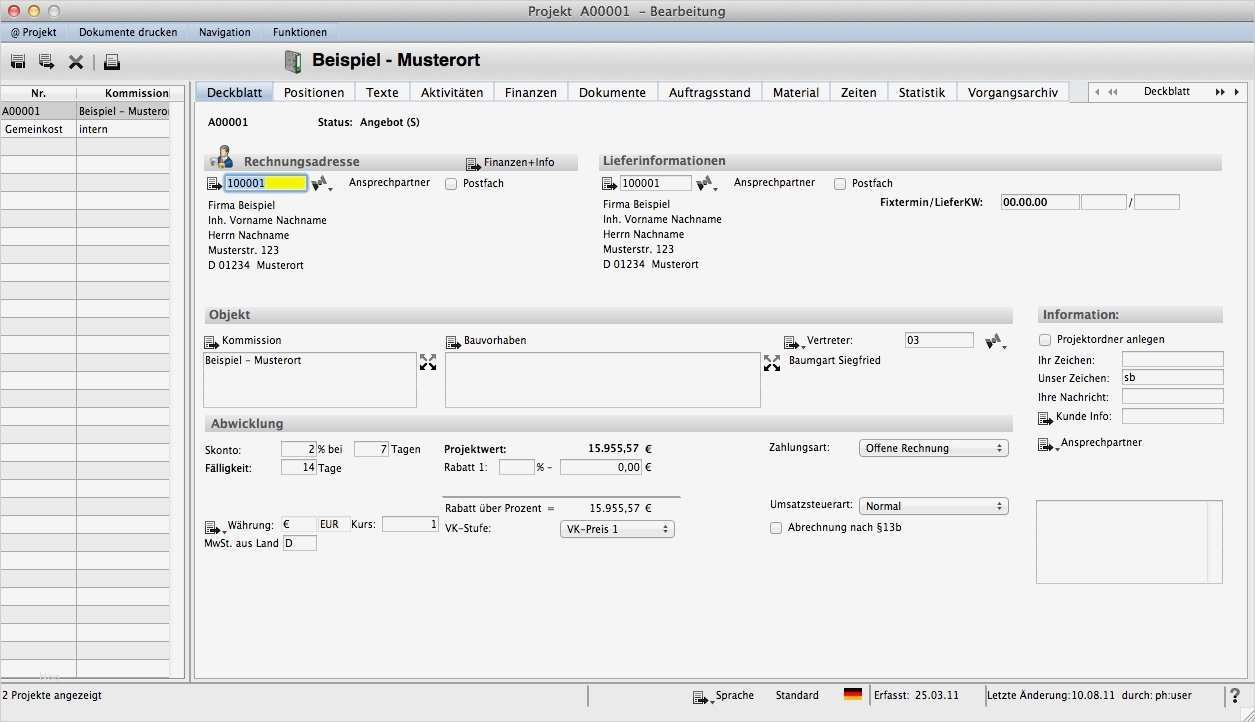Switch to the Positionen tab

[314, 92]
